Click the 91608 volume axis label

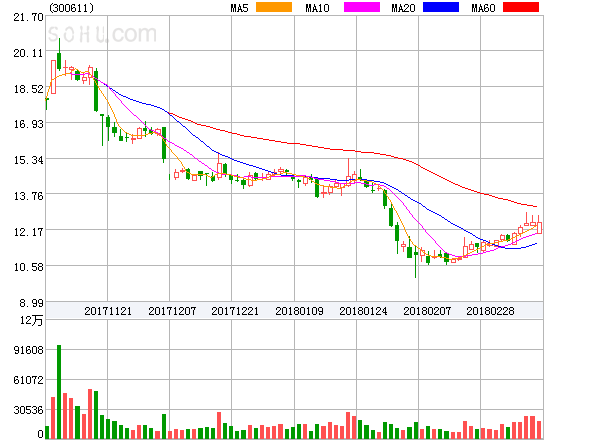click(28, 350)
